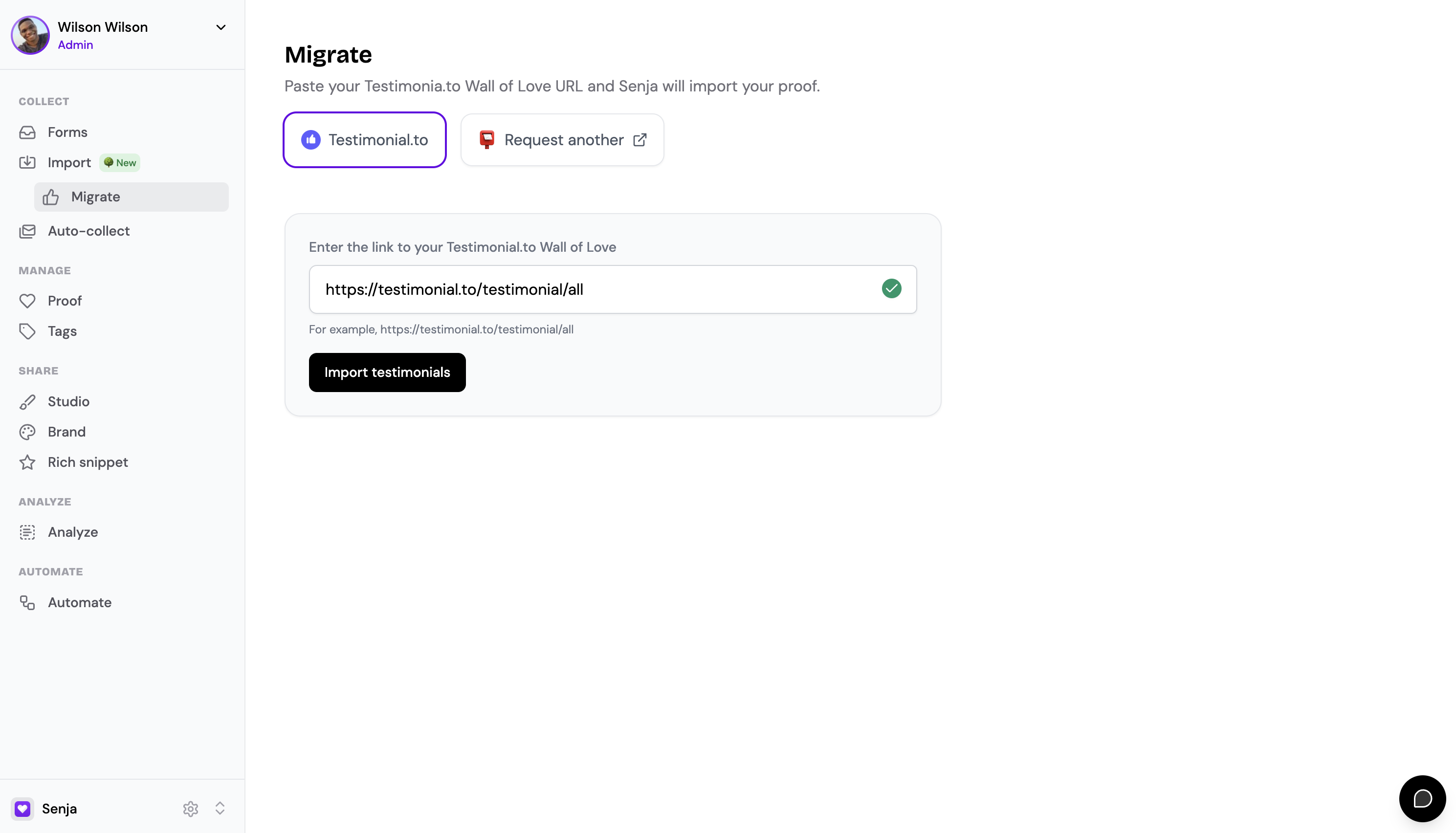
Task: Click the example URL hint text
Action: tap(441, 329)
